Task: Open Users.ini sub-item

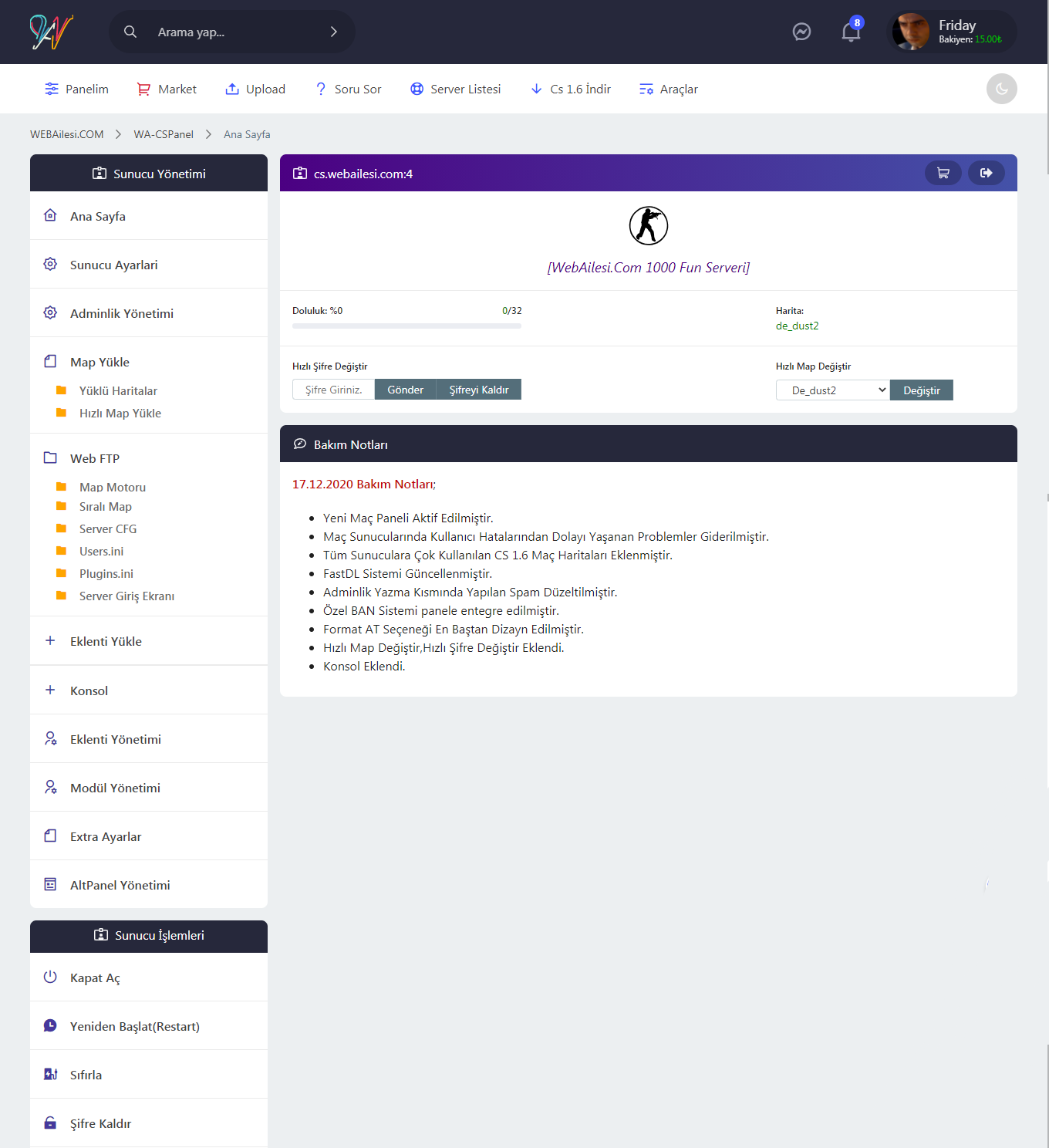Action: 101,551
